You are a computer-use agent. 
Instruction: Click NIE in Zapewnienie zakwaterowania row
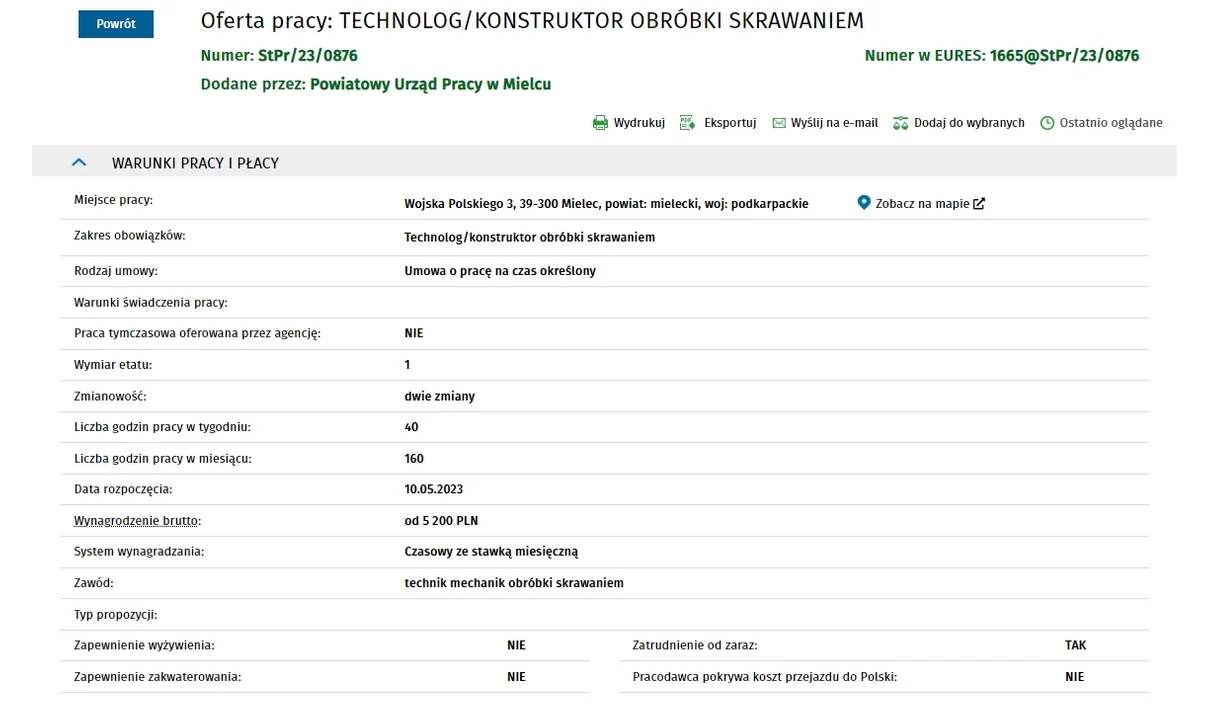516,677
